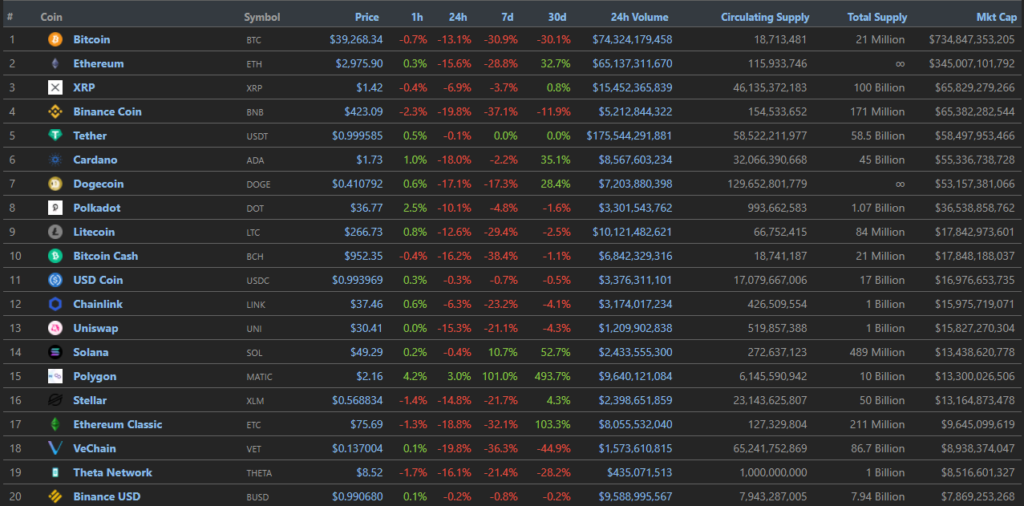
Task: Click the VeChain logo icon
Action: coord(55,448)
